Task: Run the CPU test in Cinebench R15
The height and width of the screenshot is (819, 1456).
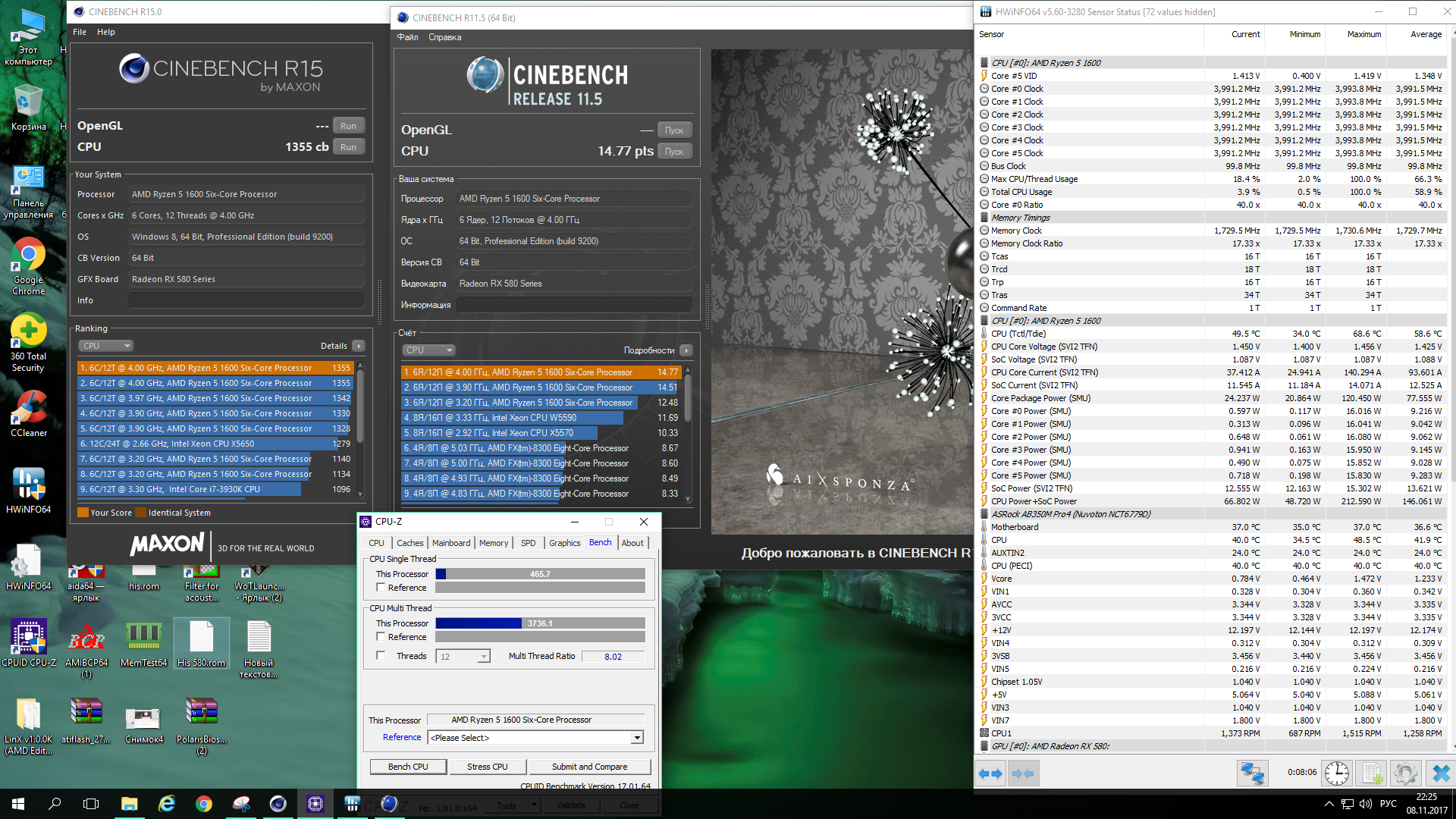Action: coord(348,147)
